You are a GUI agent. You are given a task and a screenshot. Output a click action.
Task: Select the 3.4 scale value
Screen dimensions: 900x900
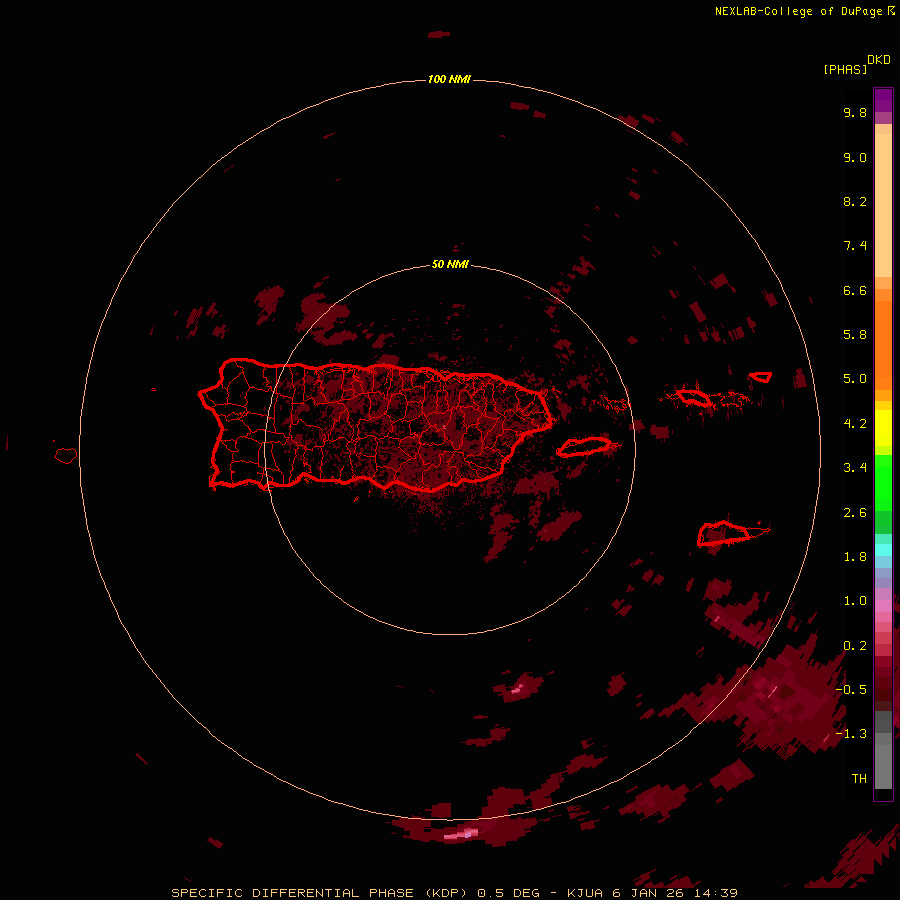855,468
